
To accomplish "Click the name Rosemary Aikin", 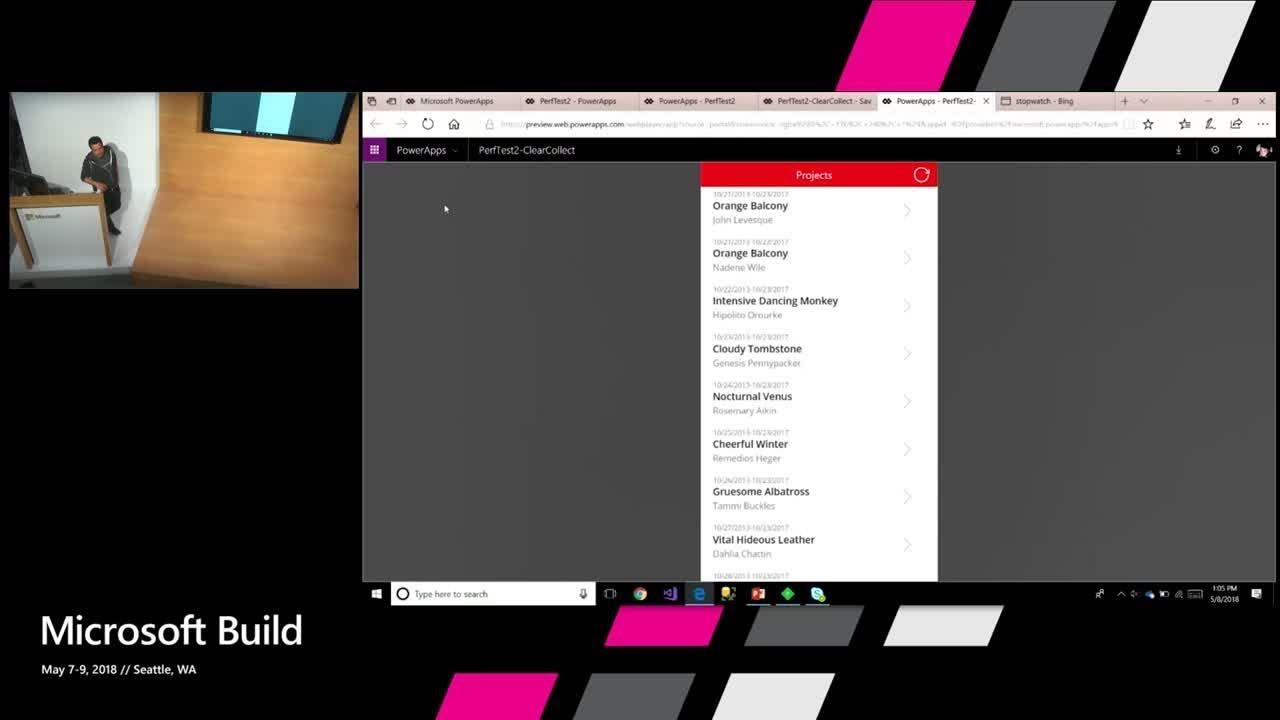I will (744, 411).
